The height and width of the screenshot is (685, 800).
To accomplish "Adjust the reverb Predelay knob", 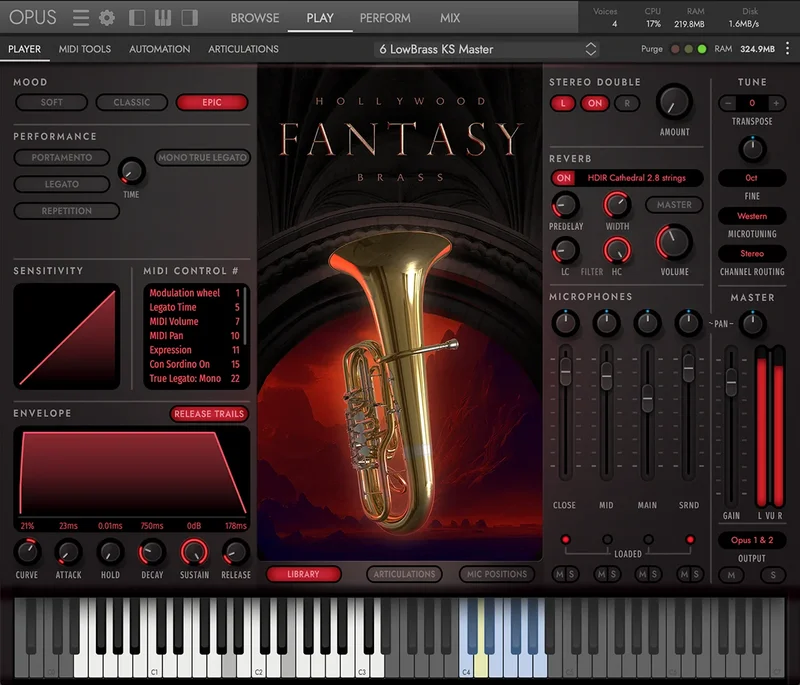I will [565, 206].
